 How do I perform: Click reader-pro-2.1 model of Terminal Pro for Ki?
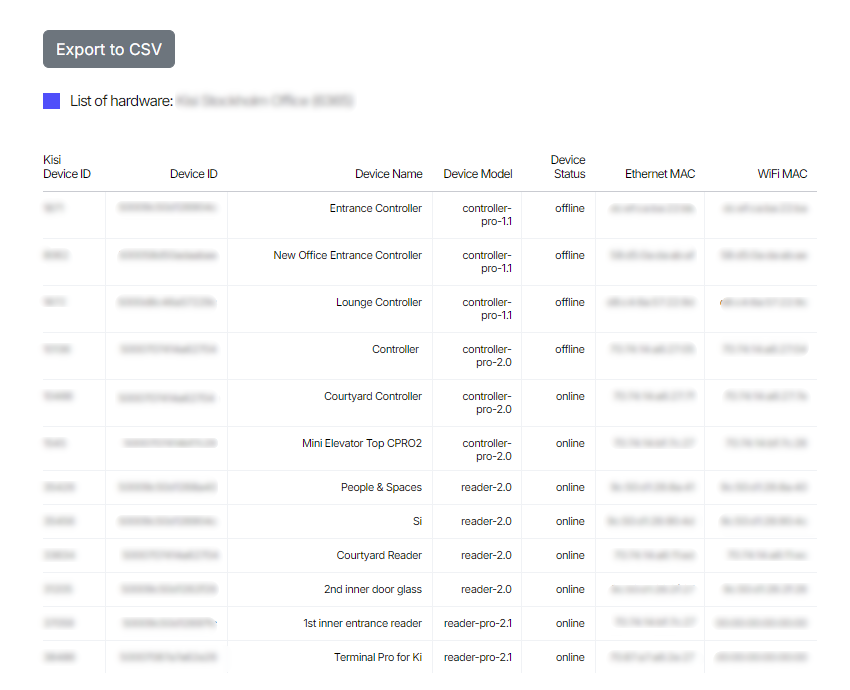click(x=478, y=657)
